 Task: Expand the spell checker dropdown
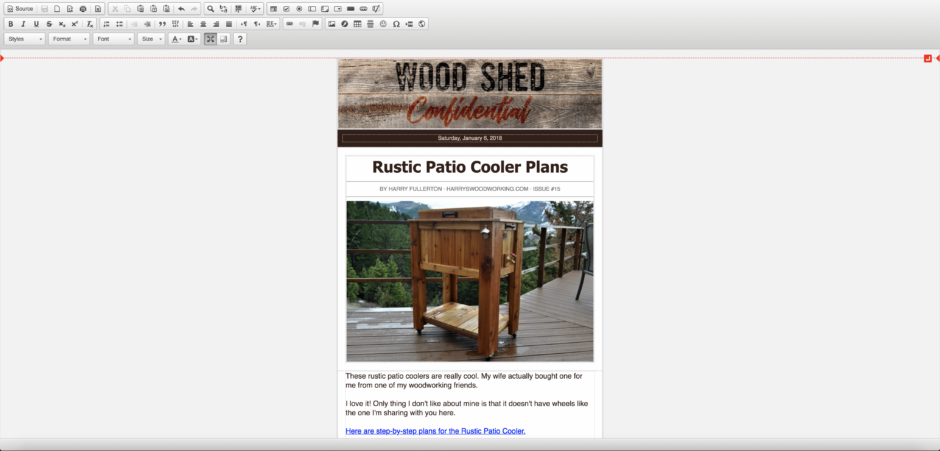[255, 9]
